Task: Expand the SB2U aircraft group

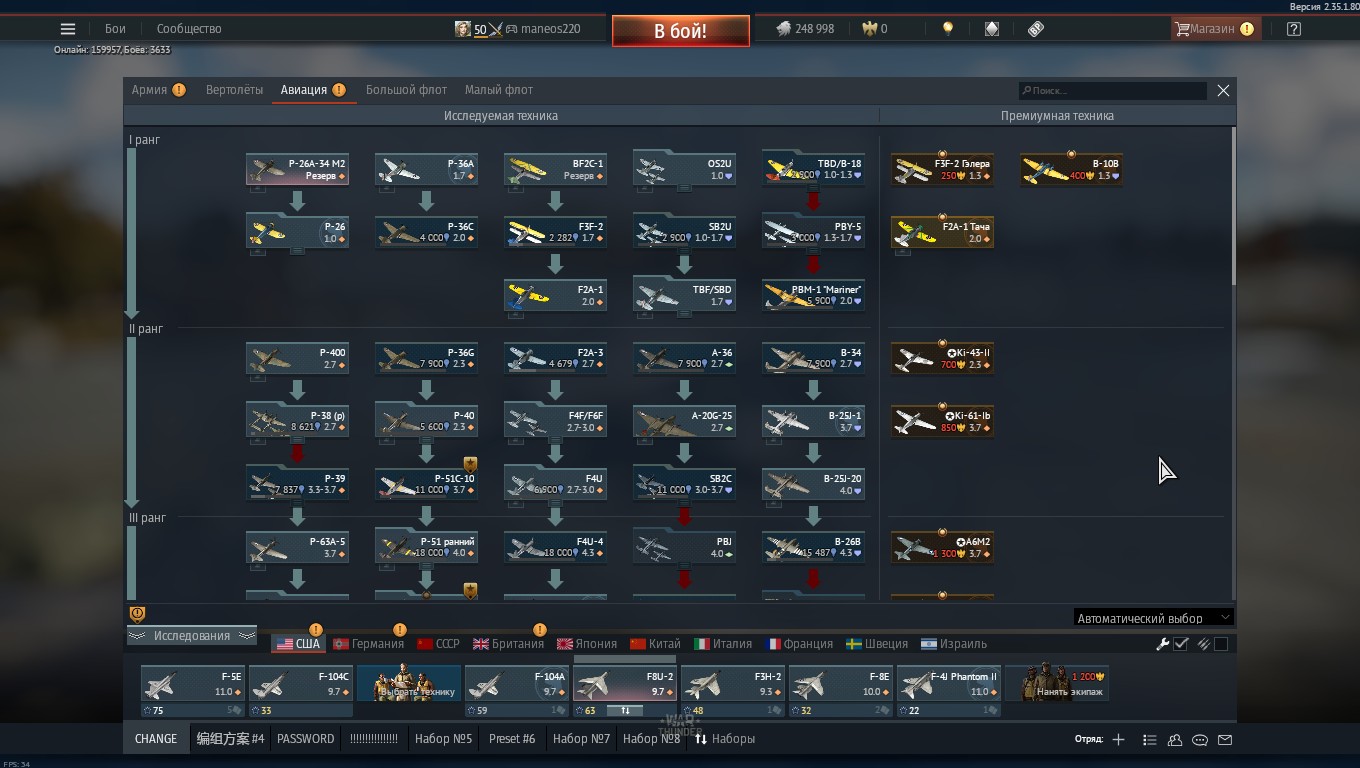Action: coord(684,232)
